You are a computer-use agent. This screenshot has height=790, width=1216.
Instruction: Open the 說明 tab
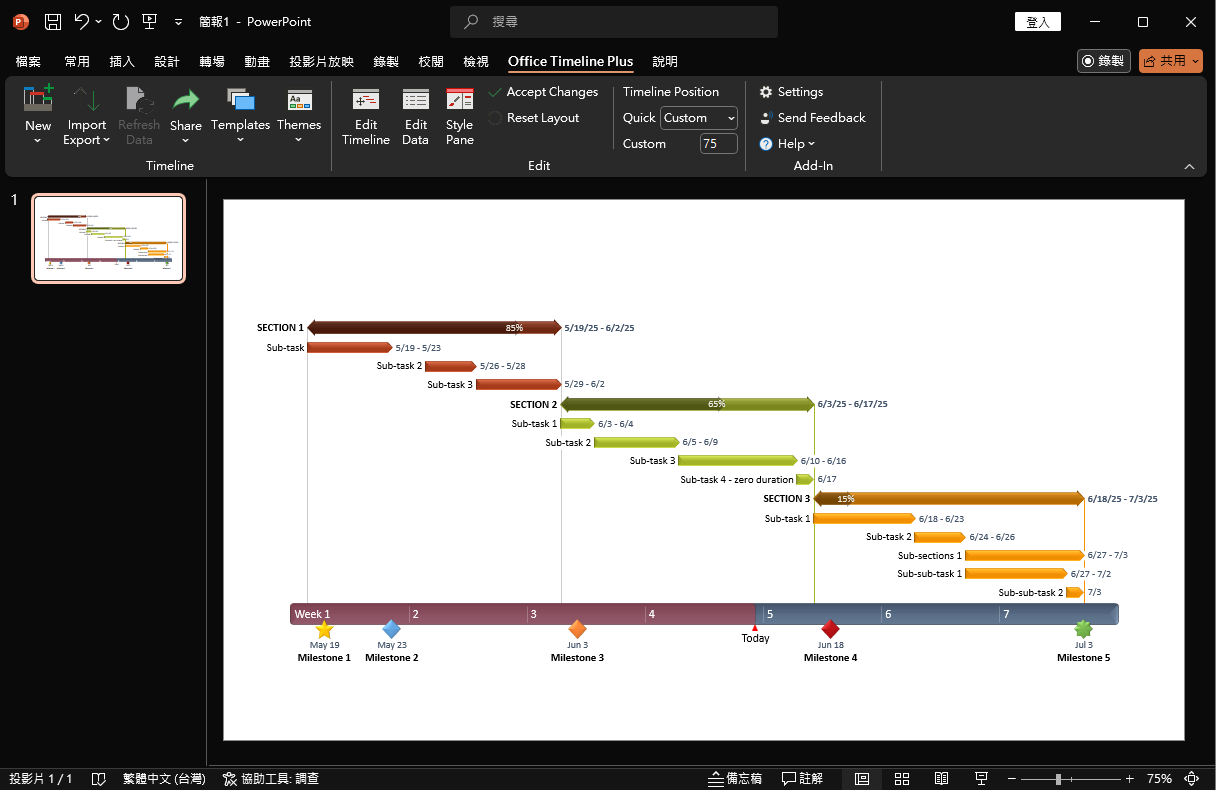click(x=665, y=62)
